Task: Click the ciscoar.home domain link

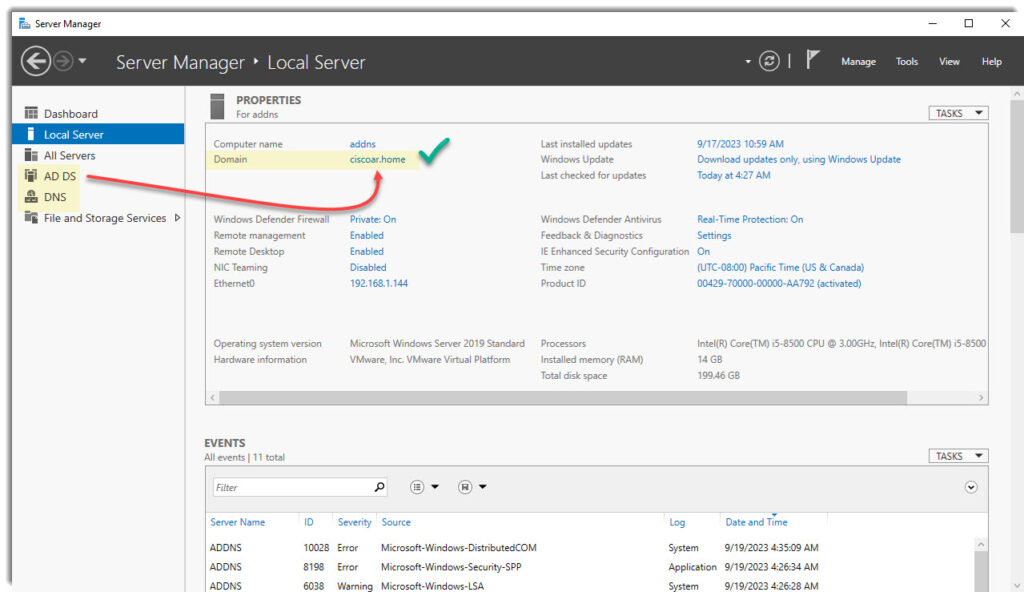Action: [377, 159]
